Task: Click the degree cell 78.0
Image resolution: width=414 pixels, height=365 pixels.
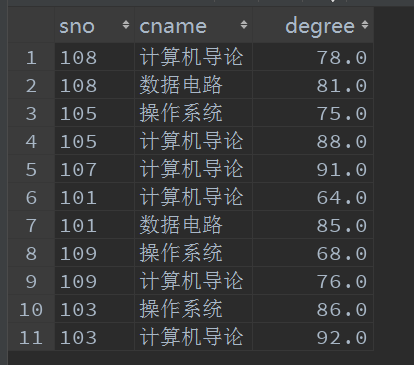Action: tap(313, 57)
